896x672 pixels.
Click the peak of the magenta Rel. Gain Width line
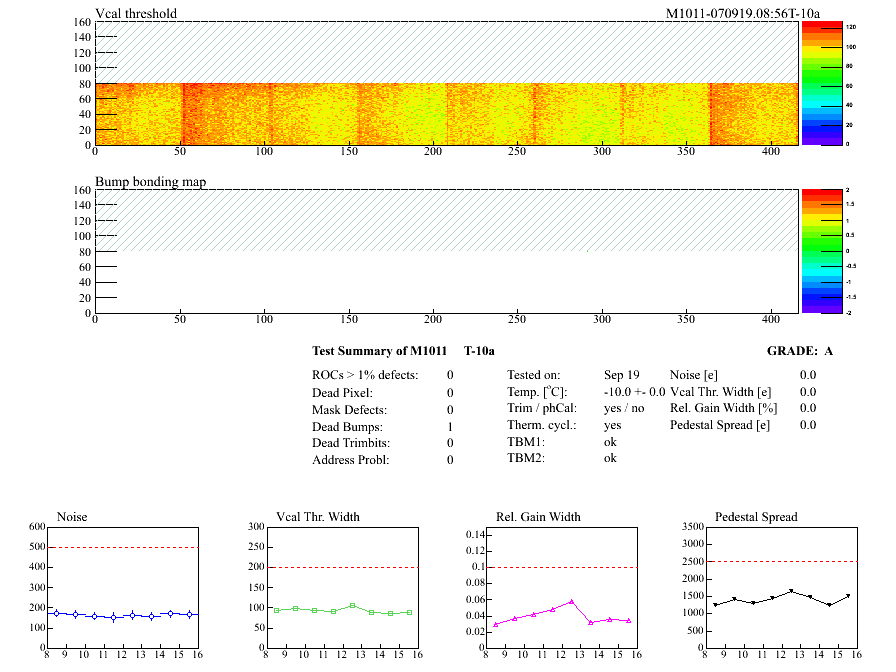(x=571, y=601)
